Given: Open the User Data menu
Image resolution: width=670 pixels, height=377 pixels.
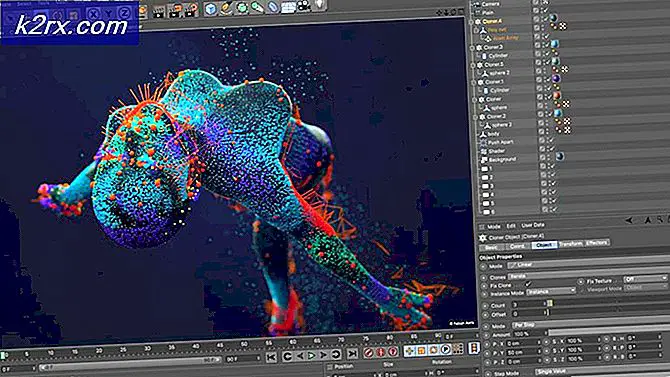Looking at the screenshot, I should (533, 225).
